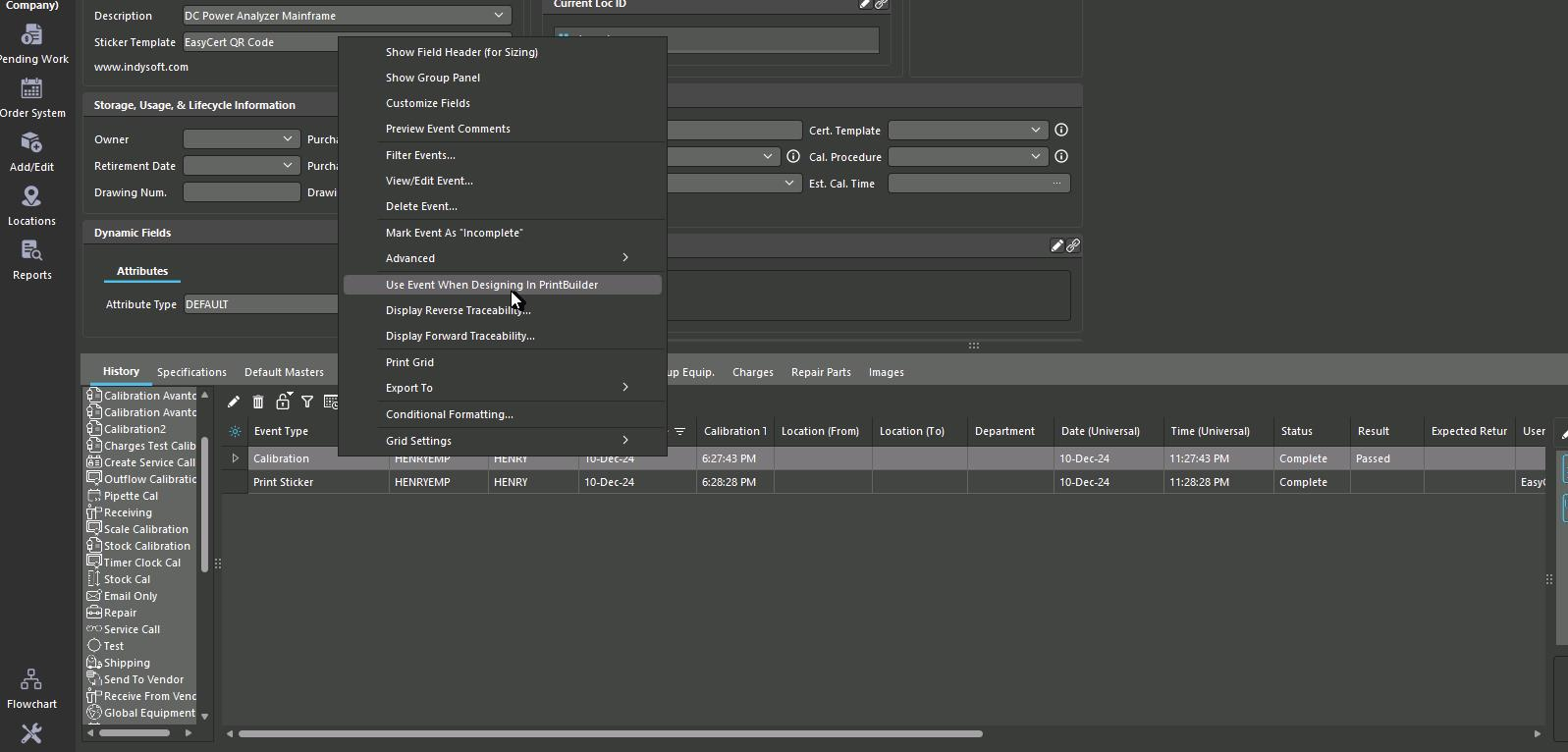Open the Add/Edit sidebar icon
Screen dimensions: 1568x752
tap(31, 152)
